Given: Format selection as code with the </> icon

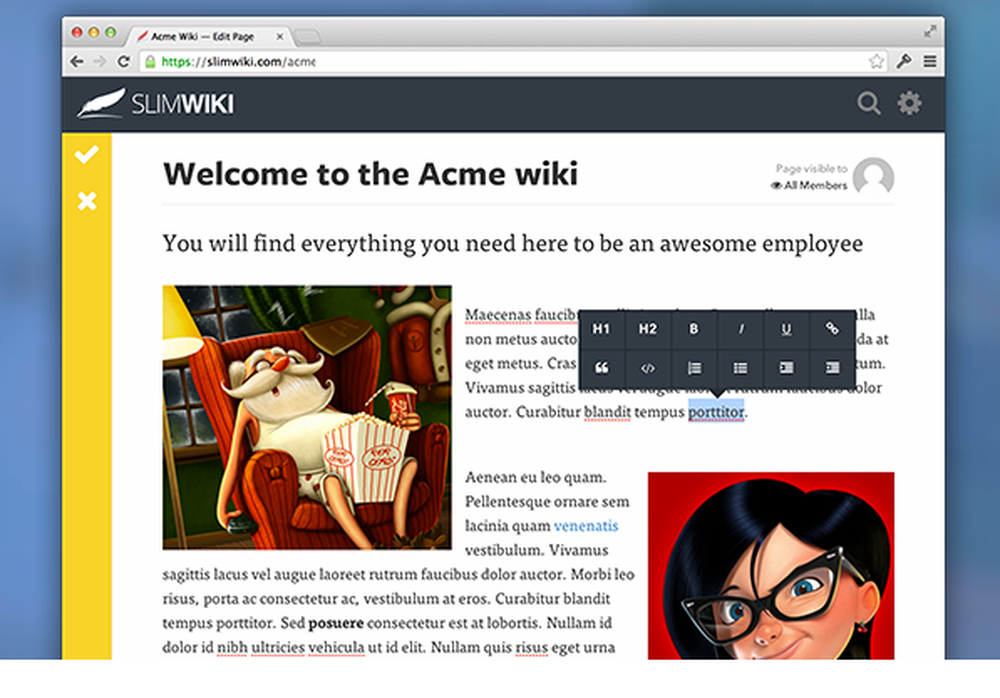Looking at the screenshot, I should click(647, 368).
